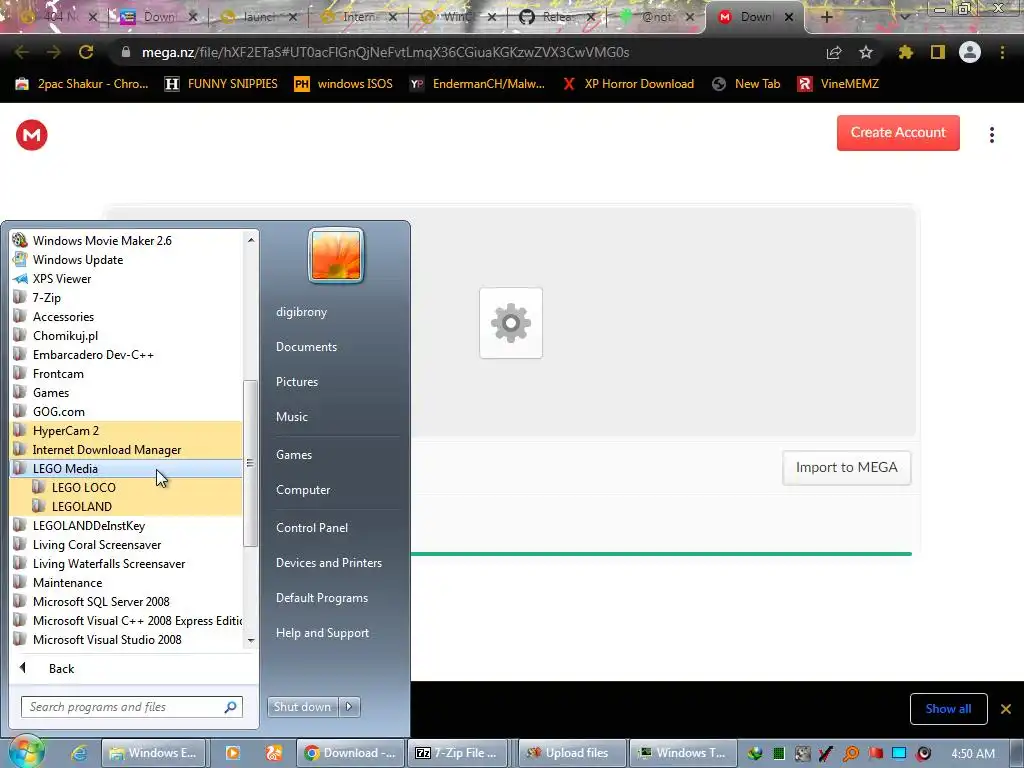Expand the LEGO LOCO subfolder

tap(126, 487)
